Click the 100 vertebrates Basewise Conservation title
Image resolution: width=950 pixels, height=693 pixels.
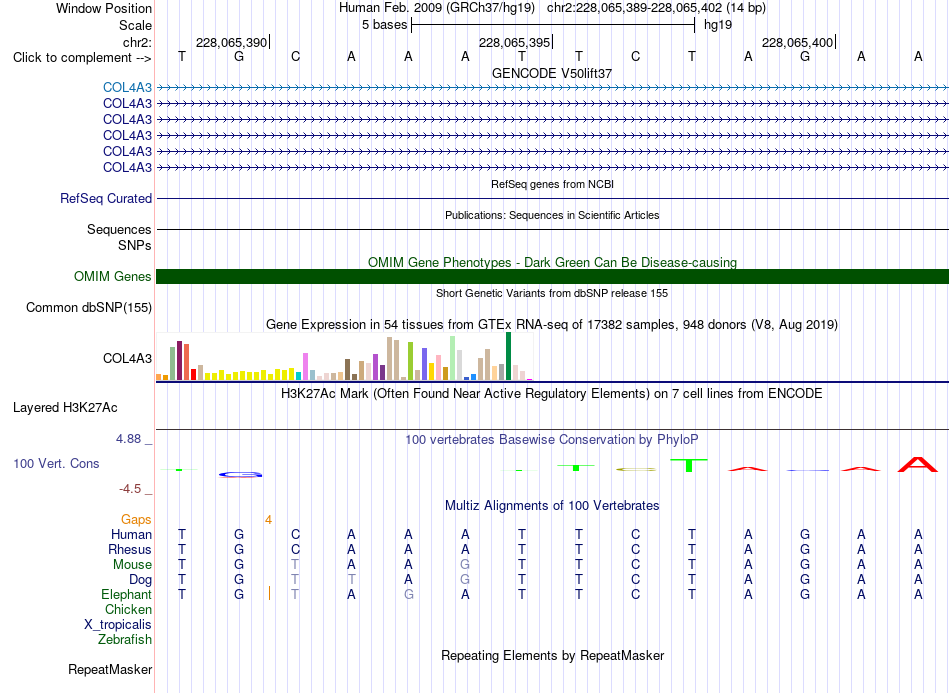[x=552, y=440]
